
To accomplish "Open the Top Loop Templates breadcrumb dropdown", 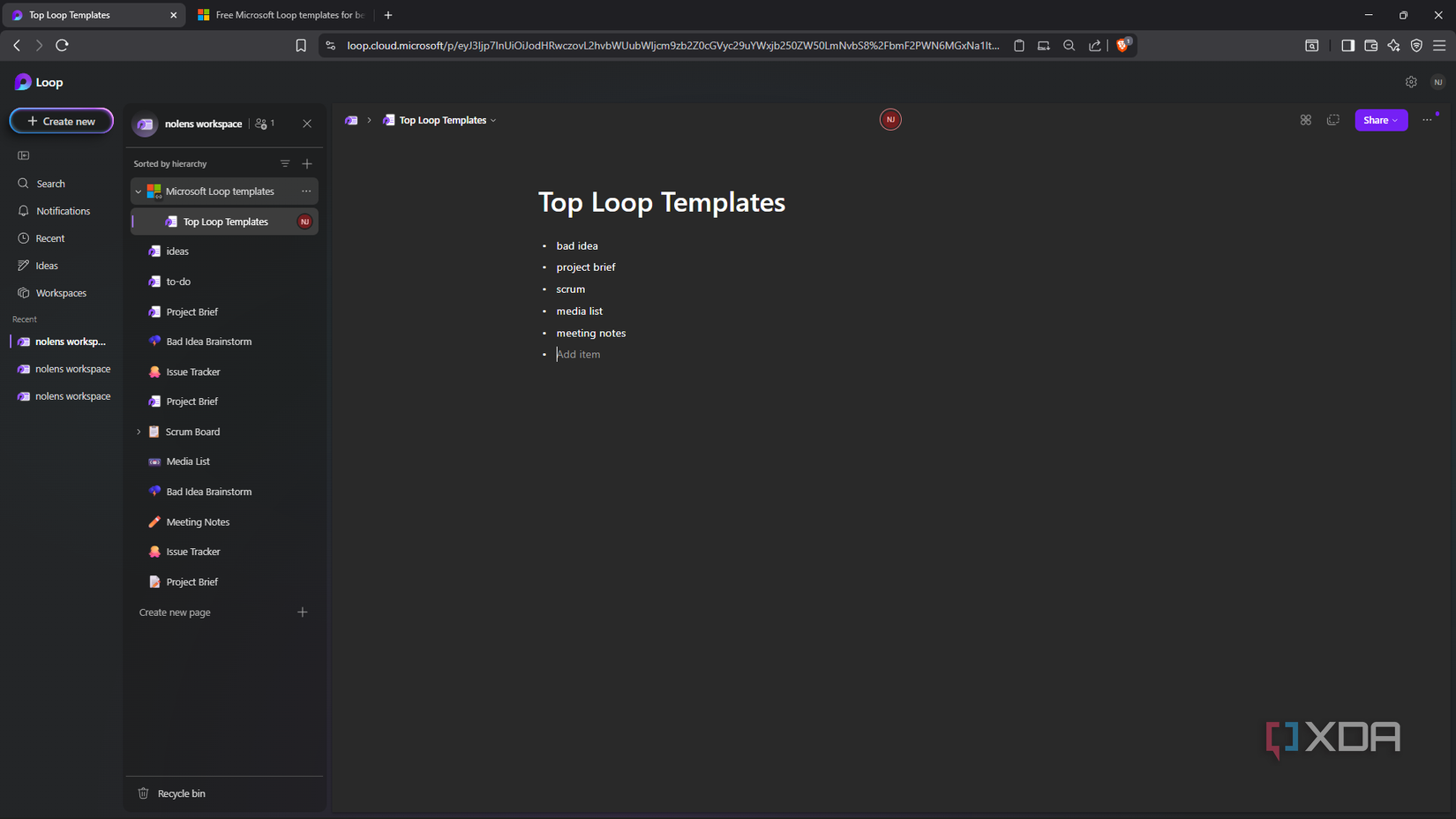I will tap(493, 120).
